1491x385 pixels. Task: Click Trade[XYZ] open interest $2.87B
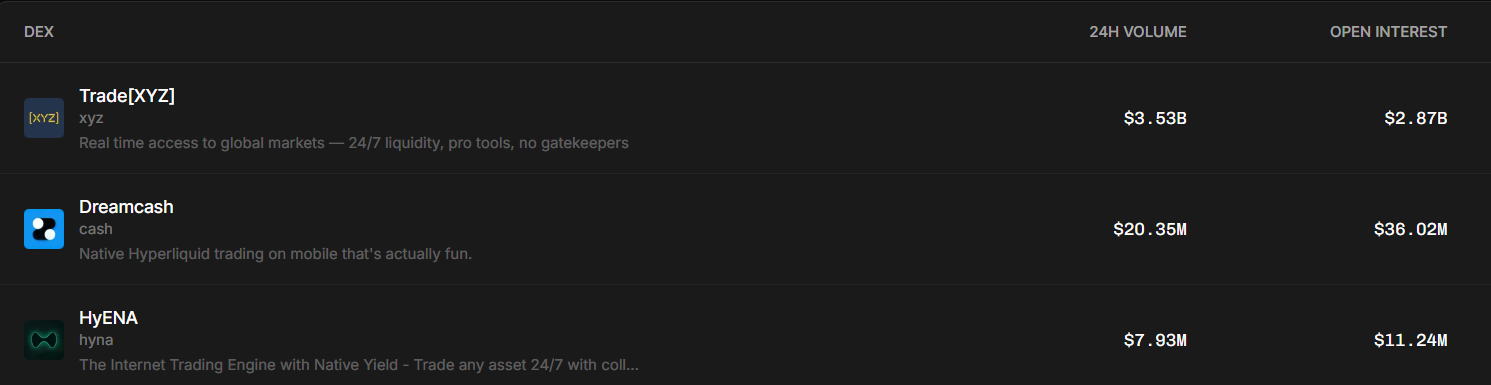(x=1416, y=118)
